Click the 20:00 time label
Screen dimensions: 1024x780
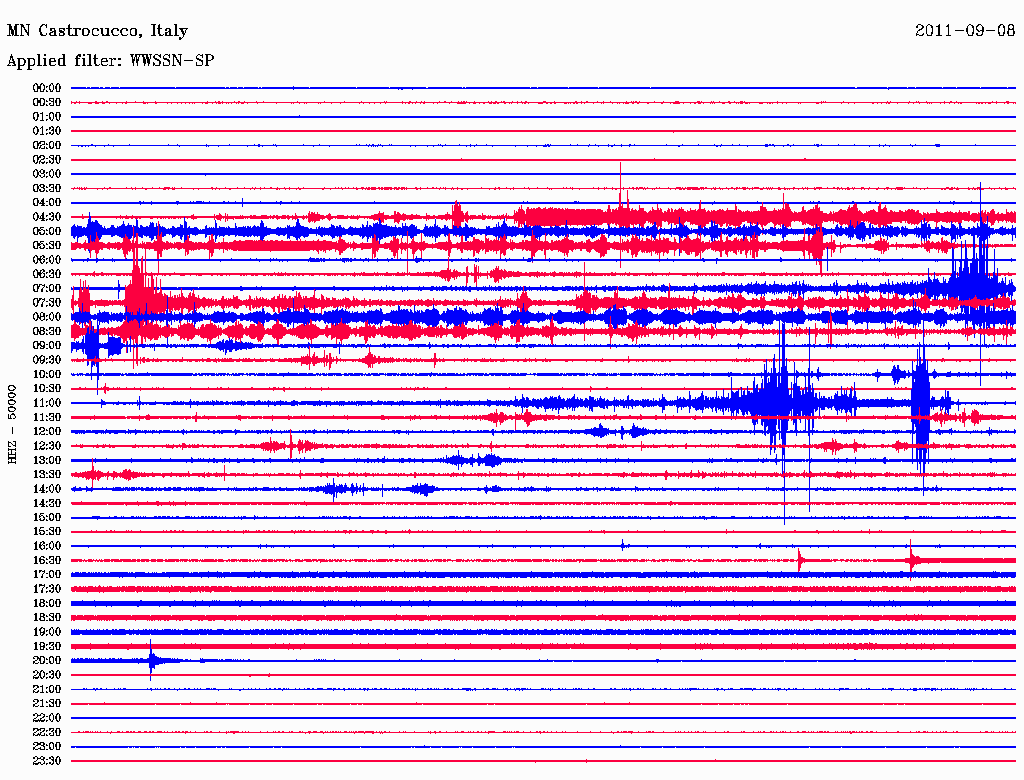coord(46,660)
